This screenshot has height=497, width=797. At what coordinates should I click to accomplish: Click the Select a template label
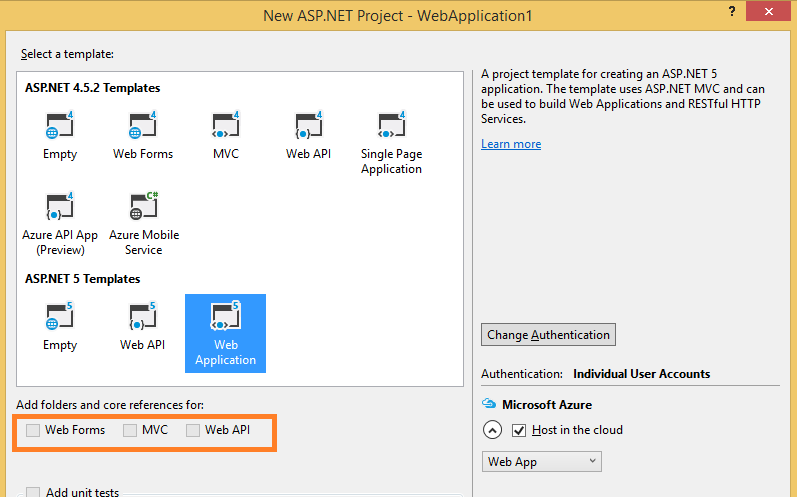(67, 54)
